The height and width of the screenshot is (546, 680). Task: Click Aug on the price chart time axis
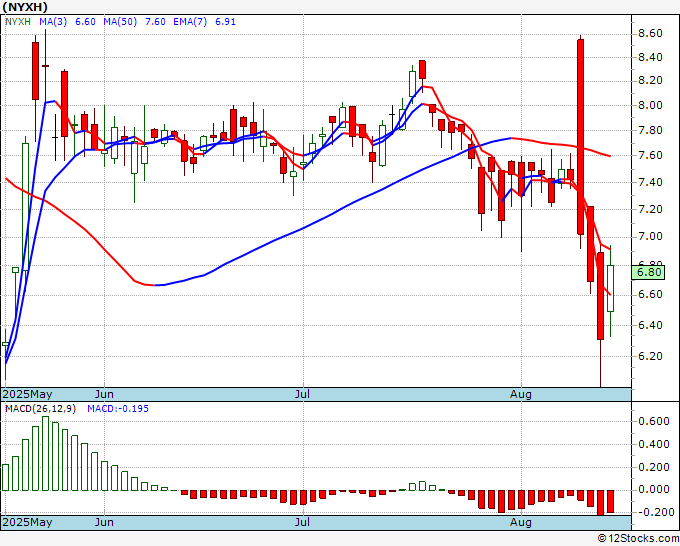click(x=520, y=394)
